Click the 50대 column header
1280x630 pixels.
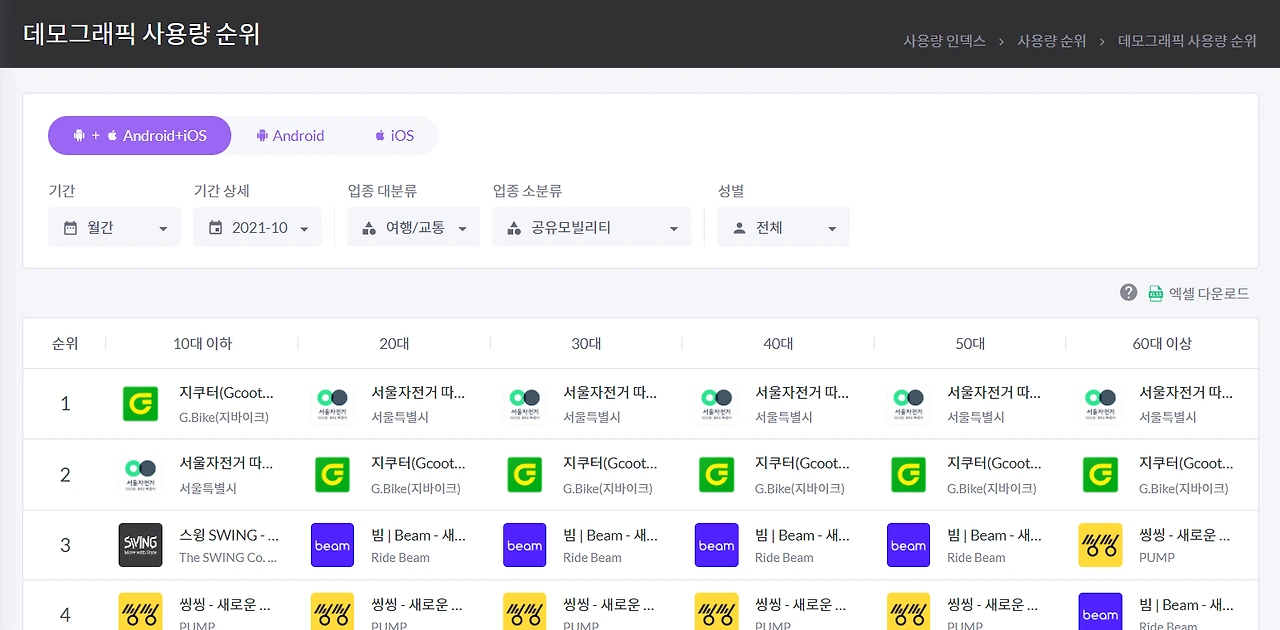970,344
